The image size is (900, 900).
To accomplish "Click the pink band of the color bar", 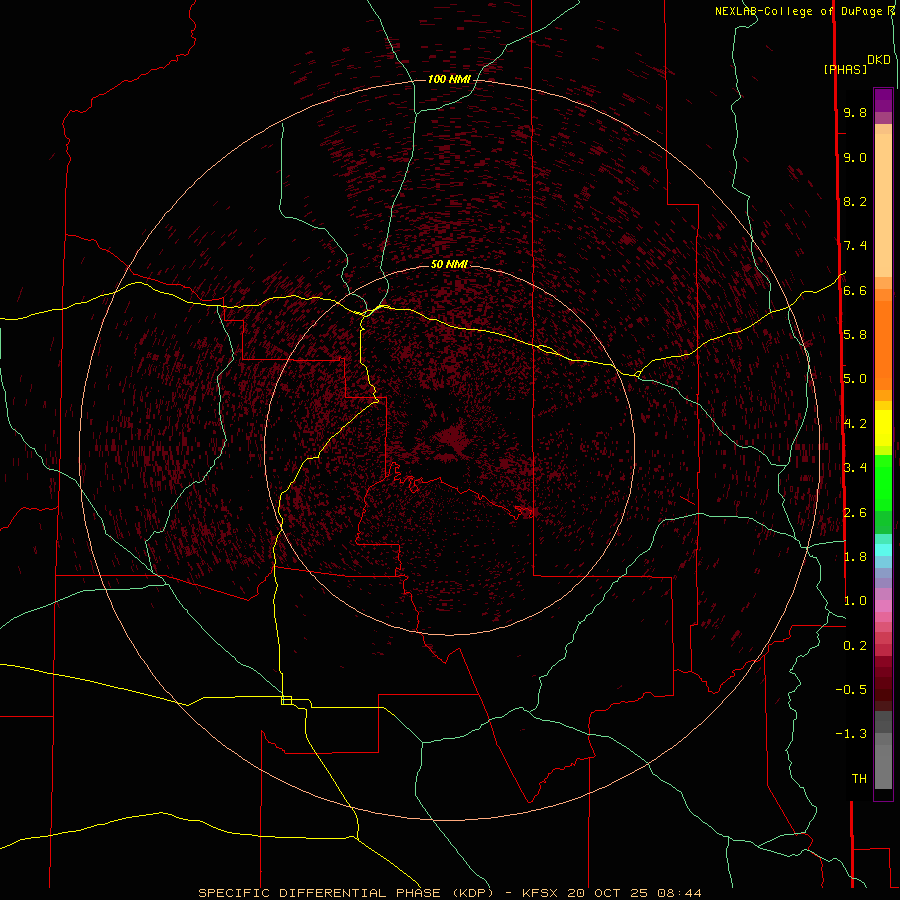I will [883, 606].
